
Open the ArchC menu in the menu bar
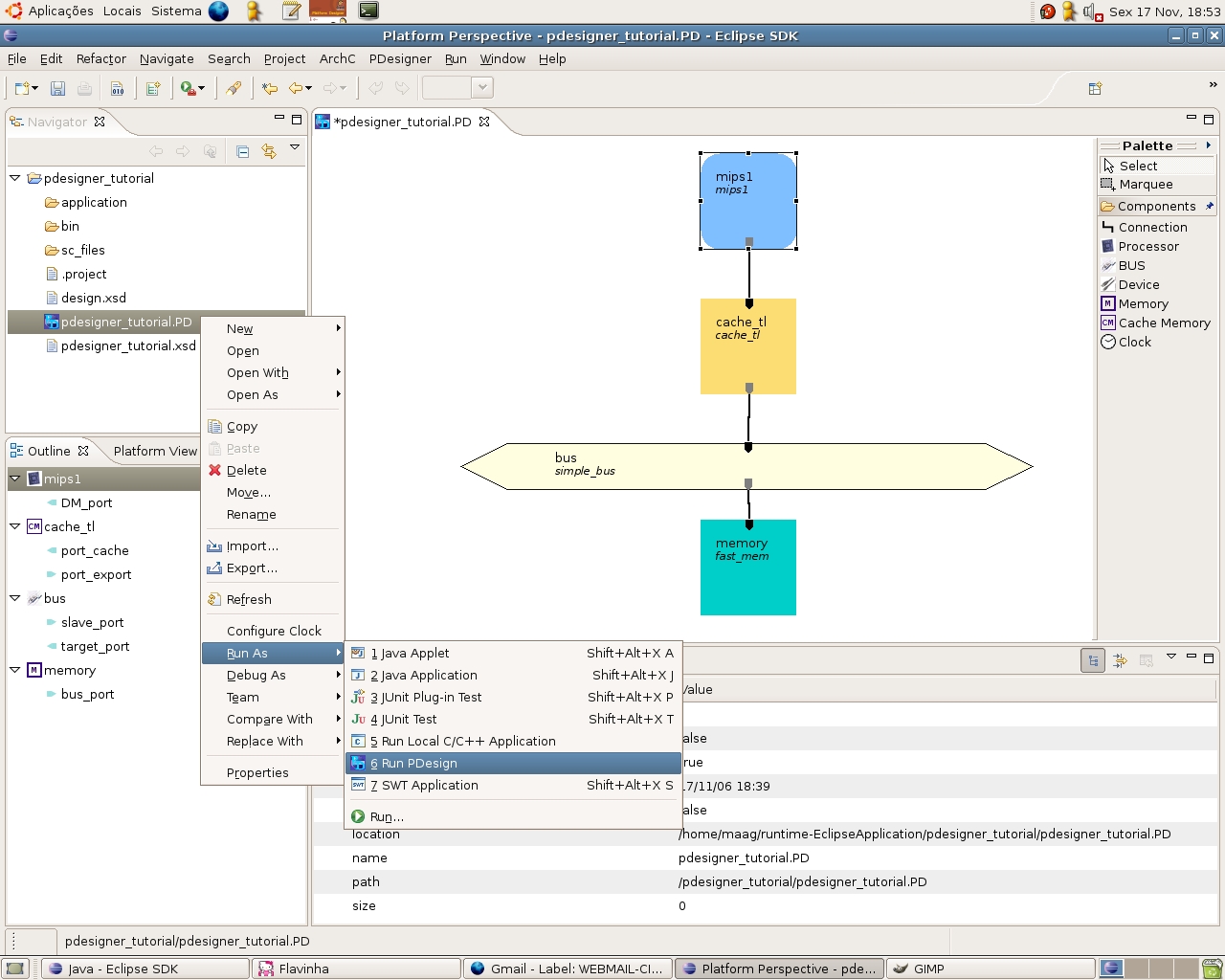click(337, 58)
